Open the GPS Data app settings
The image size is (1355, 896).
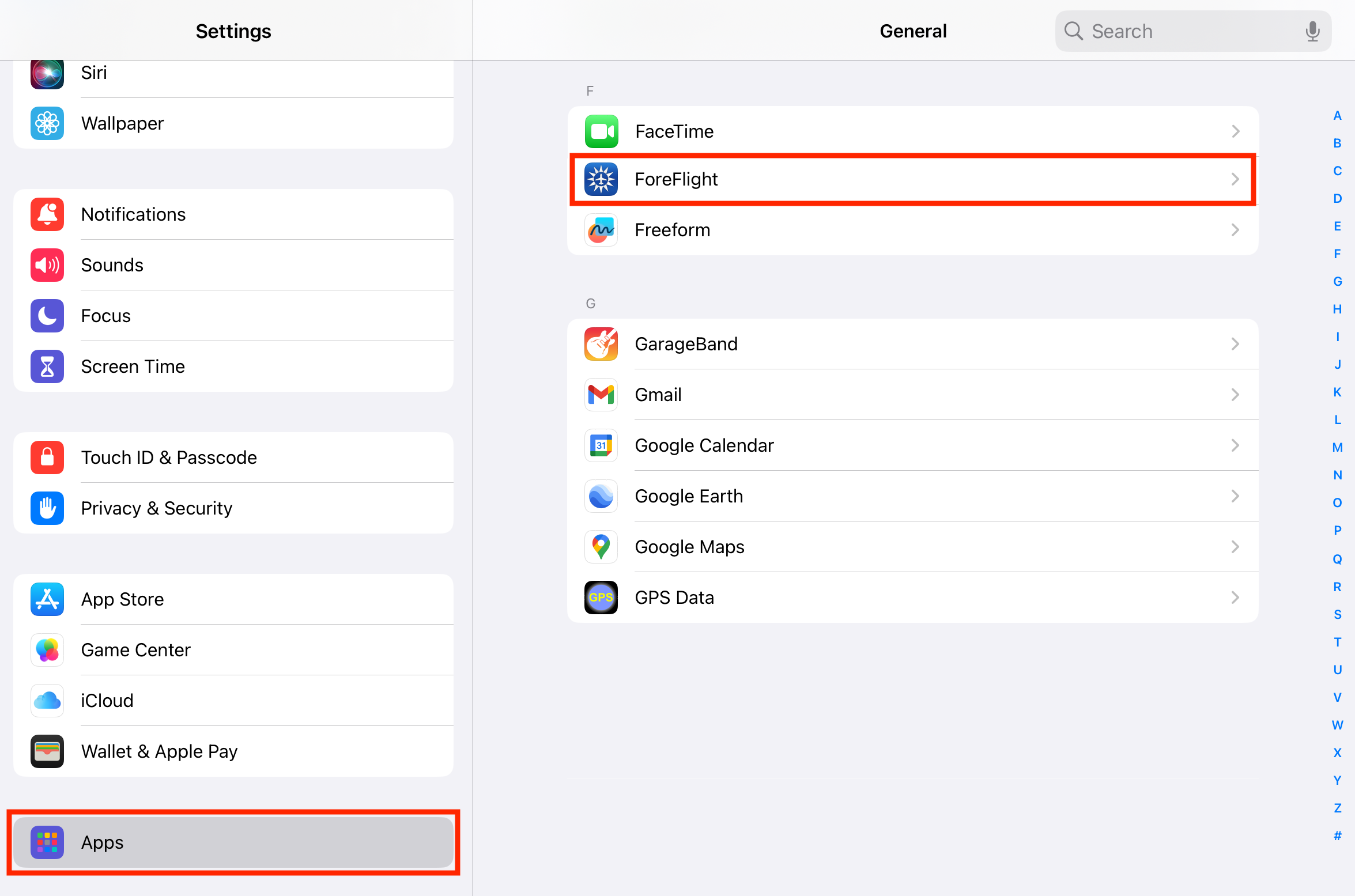[913, 598]
